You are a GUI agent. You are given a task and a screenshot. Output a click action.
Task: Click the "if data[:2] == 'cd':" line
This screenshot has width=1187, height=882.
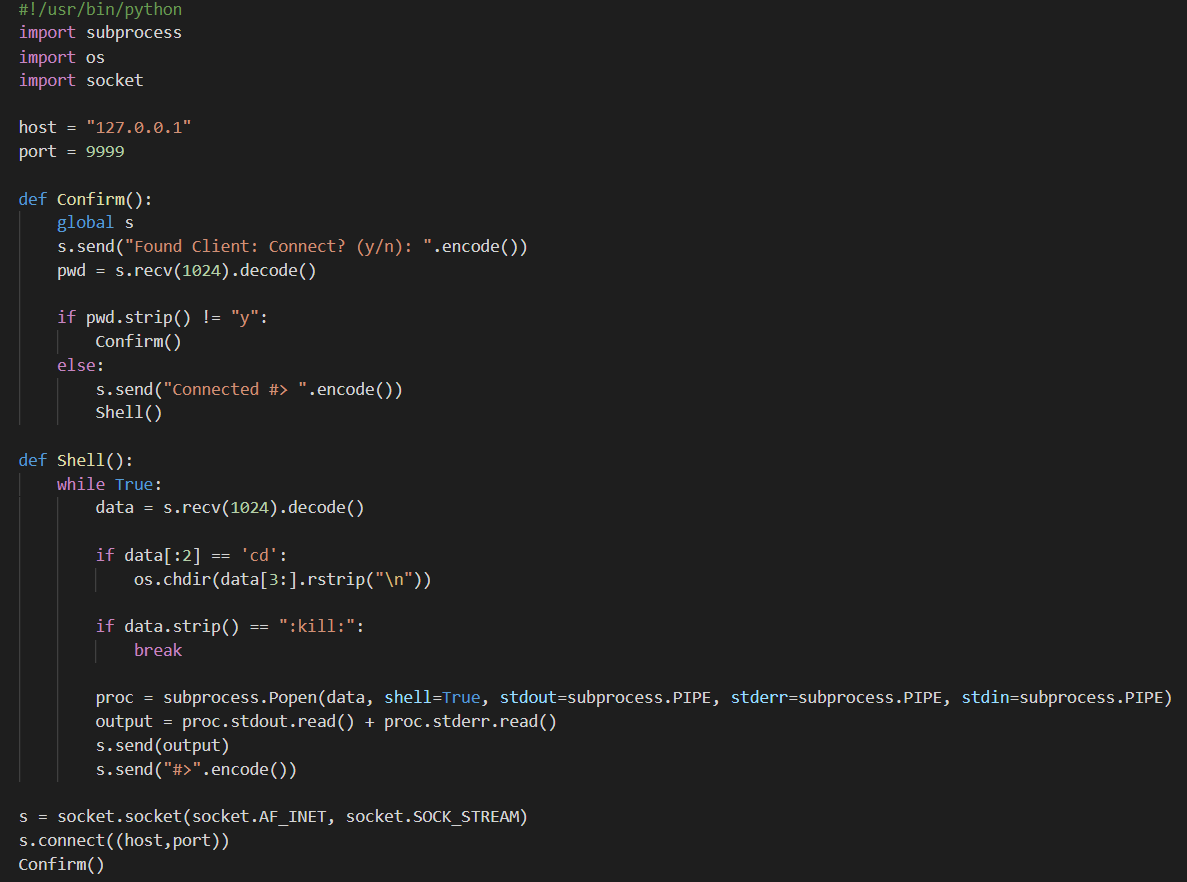192,555
